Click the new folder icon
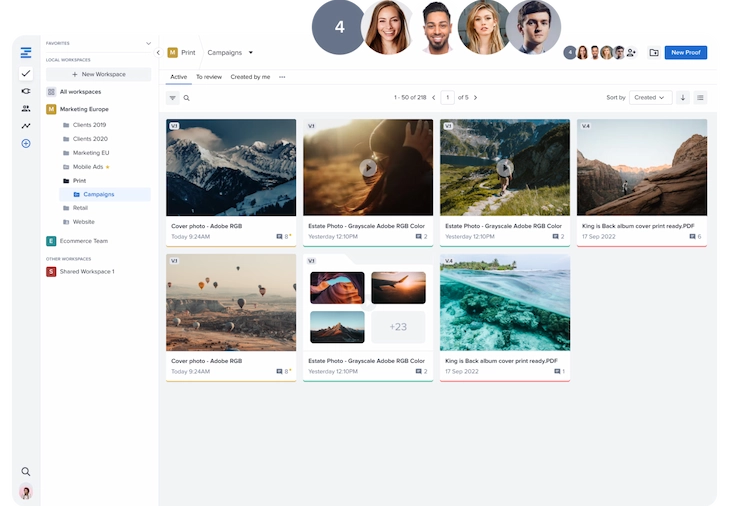The width and height of the screenshot is (745, 506). (x=654, y=52)
